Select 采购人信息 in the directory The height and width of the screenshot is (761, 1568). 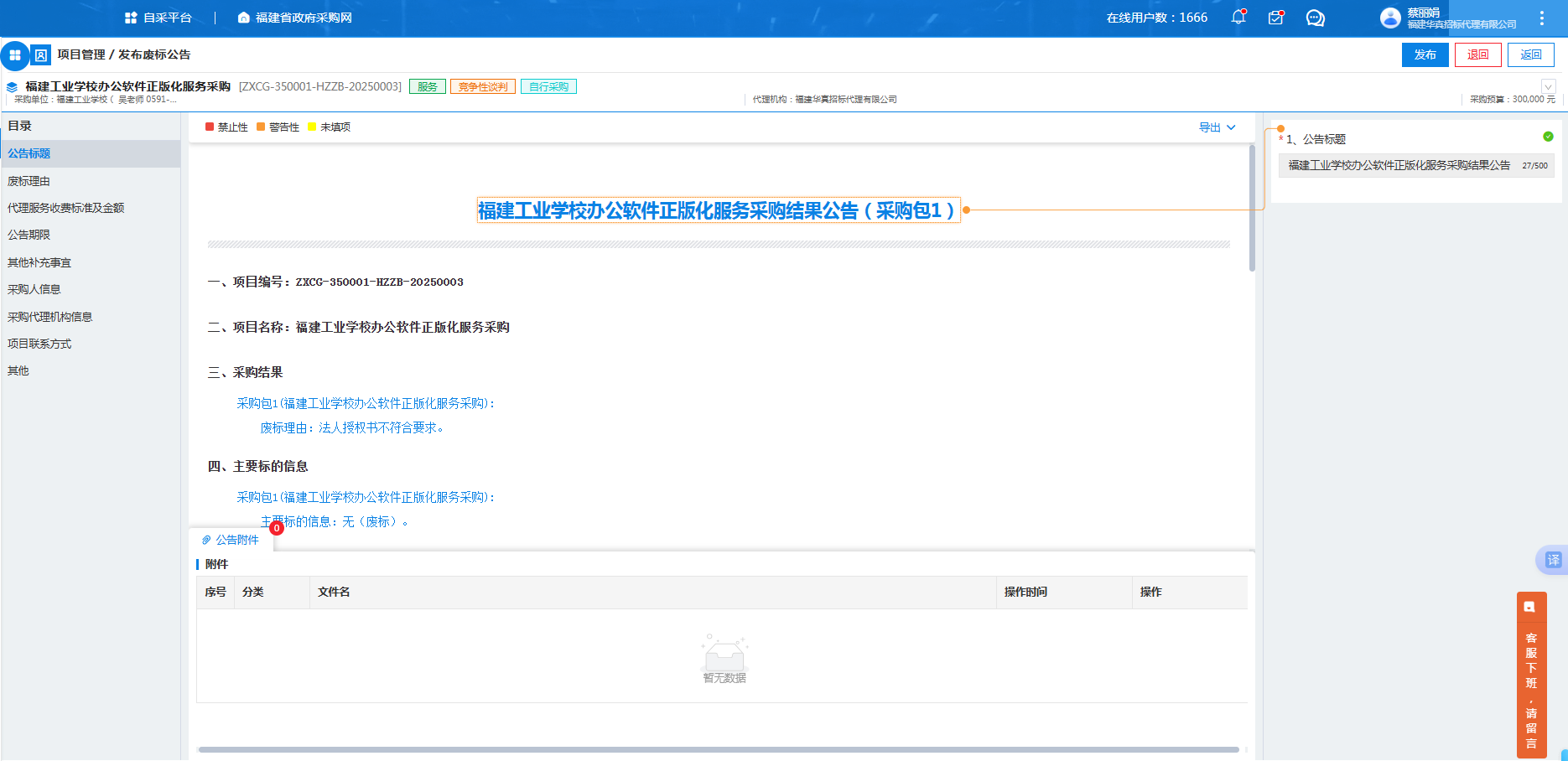pyautogui.click(x=34, y=289)
